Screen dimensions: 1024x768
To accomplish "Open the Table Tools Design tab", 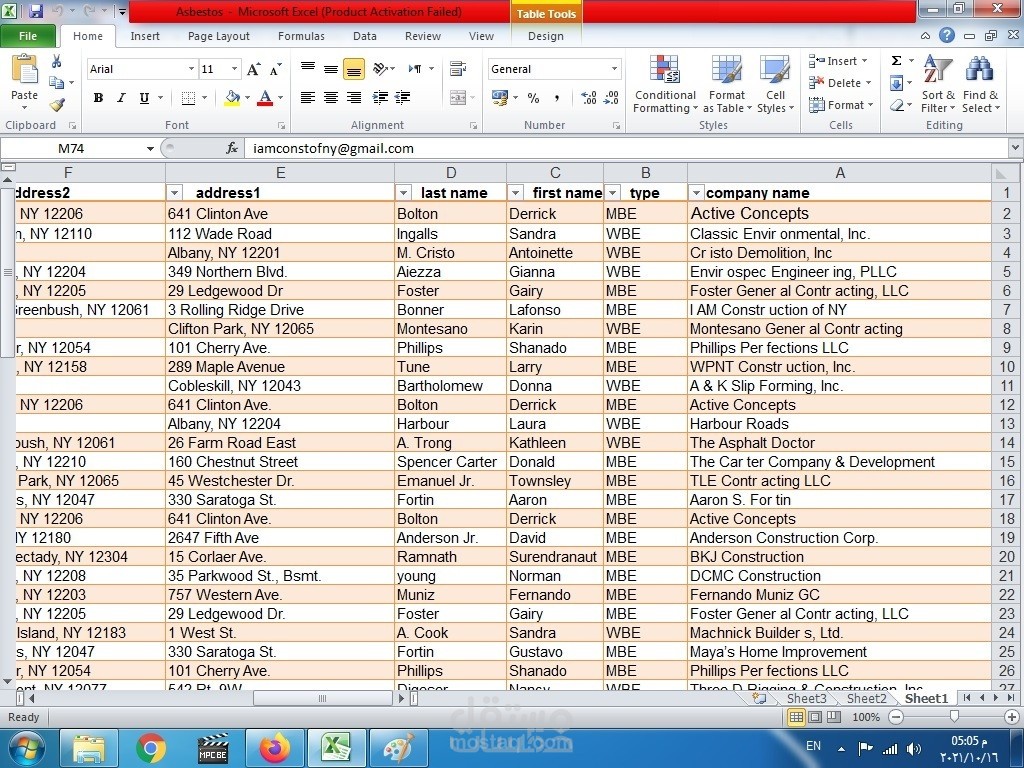I will 546,36.
